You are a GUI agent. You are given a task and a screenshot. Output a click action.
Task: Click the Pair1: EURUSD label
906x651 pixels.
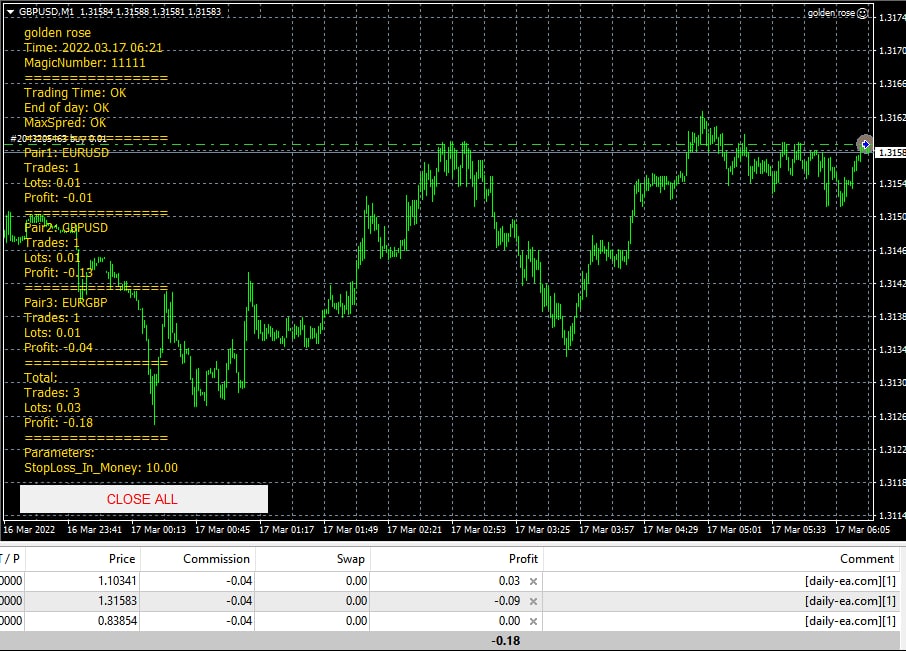click(66, 153)
